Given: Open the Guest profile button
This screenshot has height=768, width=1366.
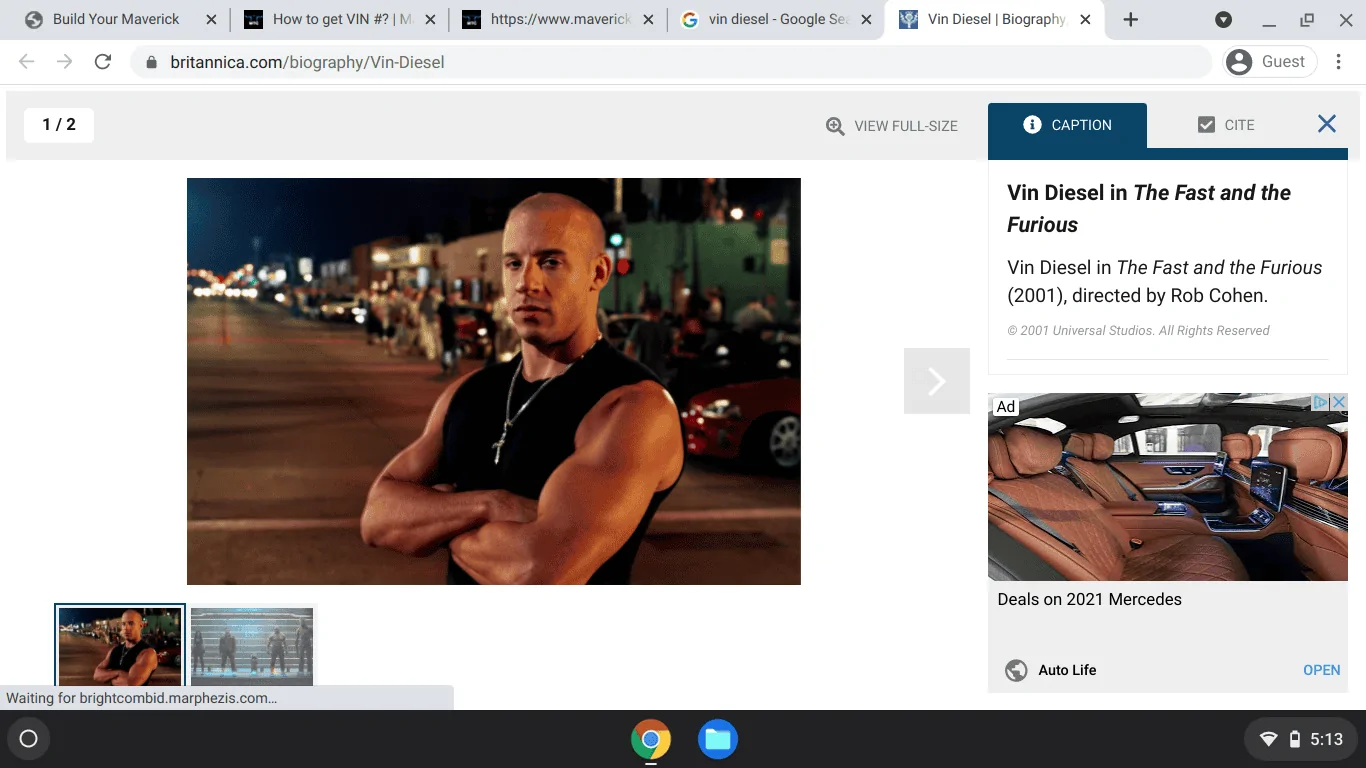Looking at the screenshot, I should 1268,62.
